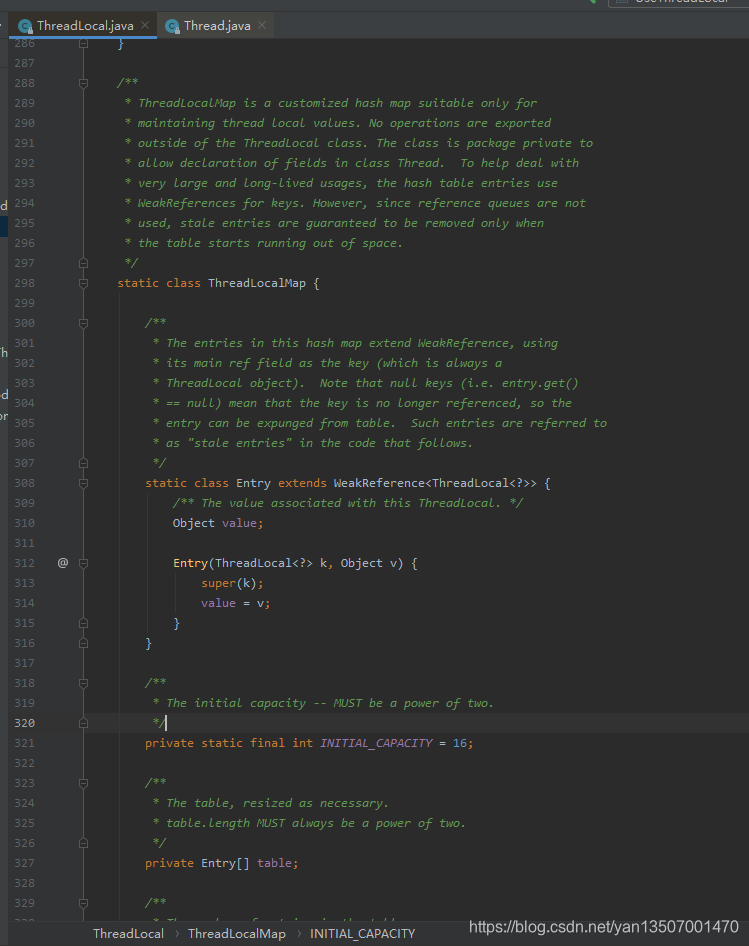The image size is (749, 946).
Task: Collapse the Javadoc comment starting at line 288
Action: click(x=83, y=83)
